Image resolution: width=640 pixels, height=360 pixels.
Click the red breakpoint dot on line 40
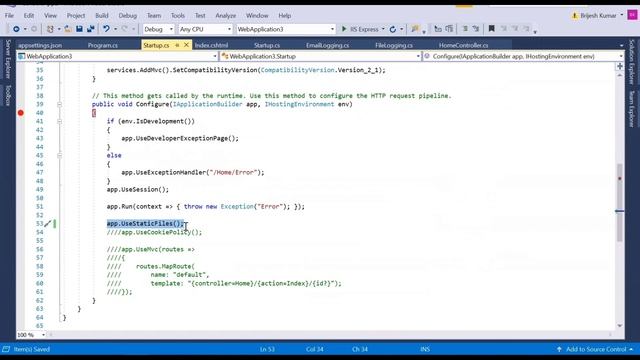(21, 113)
